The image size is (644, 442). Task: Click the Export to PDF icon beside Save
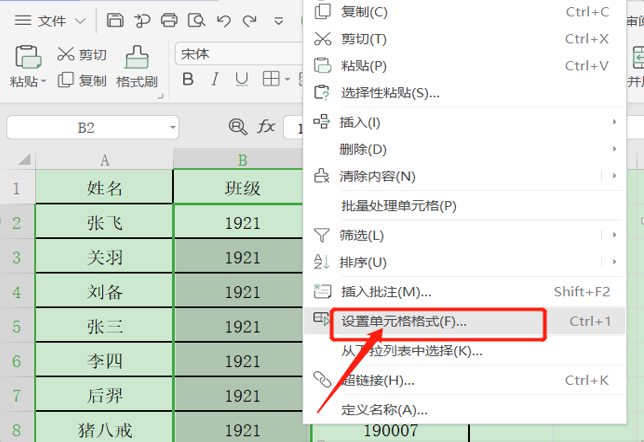click(x=142, y=20)
